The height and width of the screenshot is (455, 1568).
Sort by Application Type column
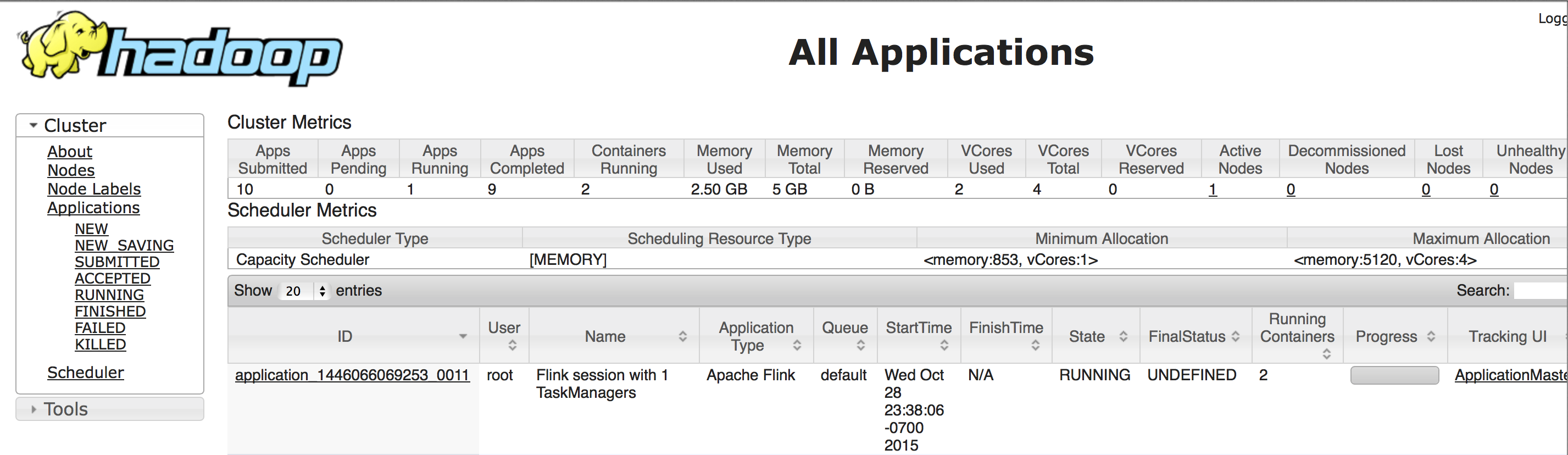click(x=796, y=345)
